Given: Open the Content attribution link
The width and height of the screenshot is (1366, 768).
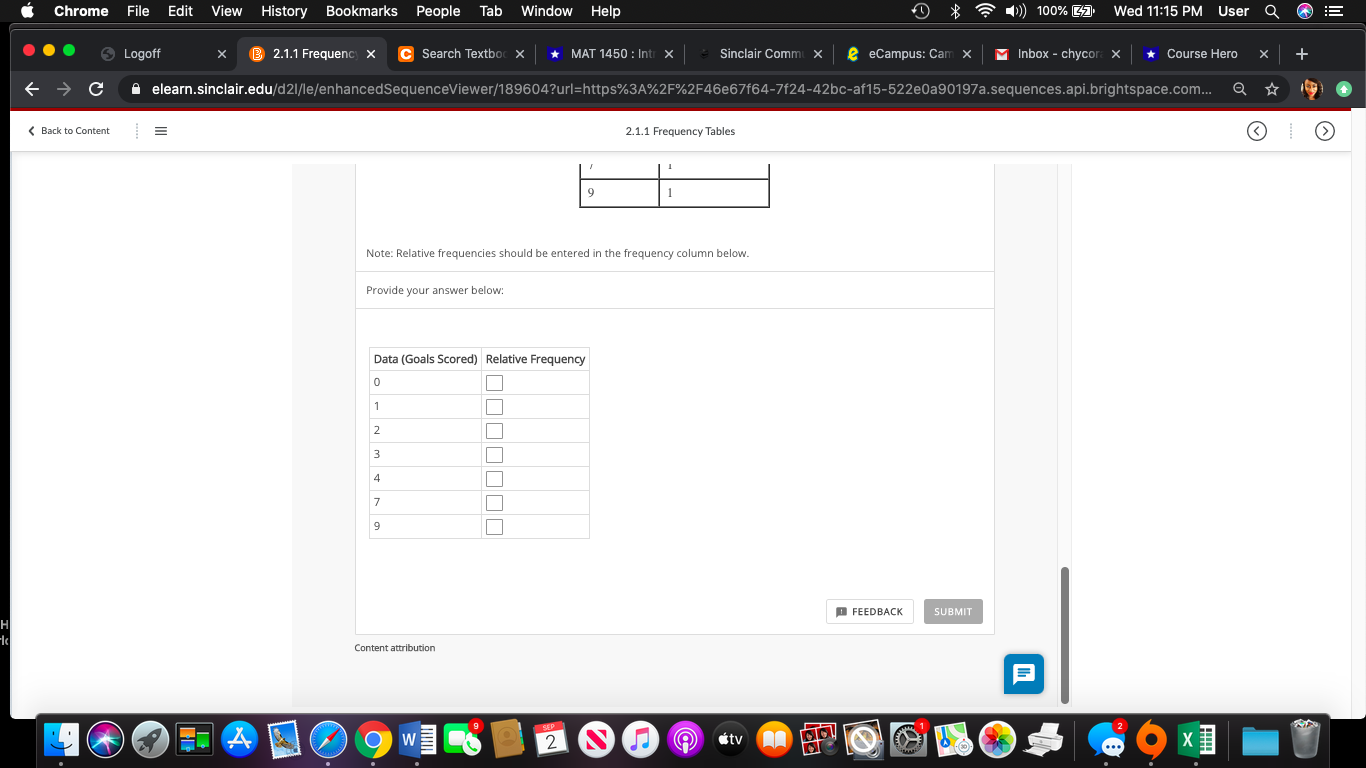Looking at the screenshot, I should (395, 648).
